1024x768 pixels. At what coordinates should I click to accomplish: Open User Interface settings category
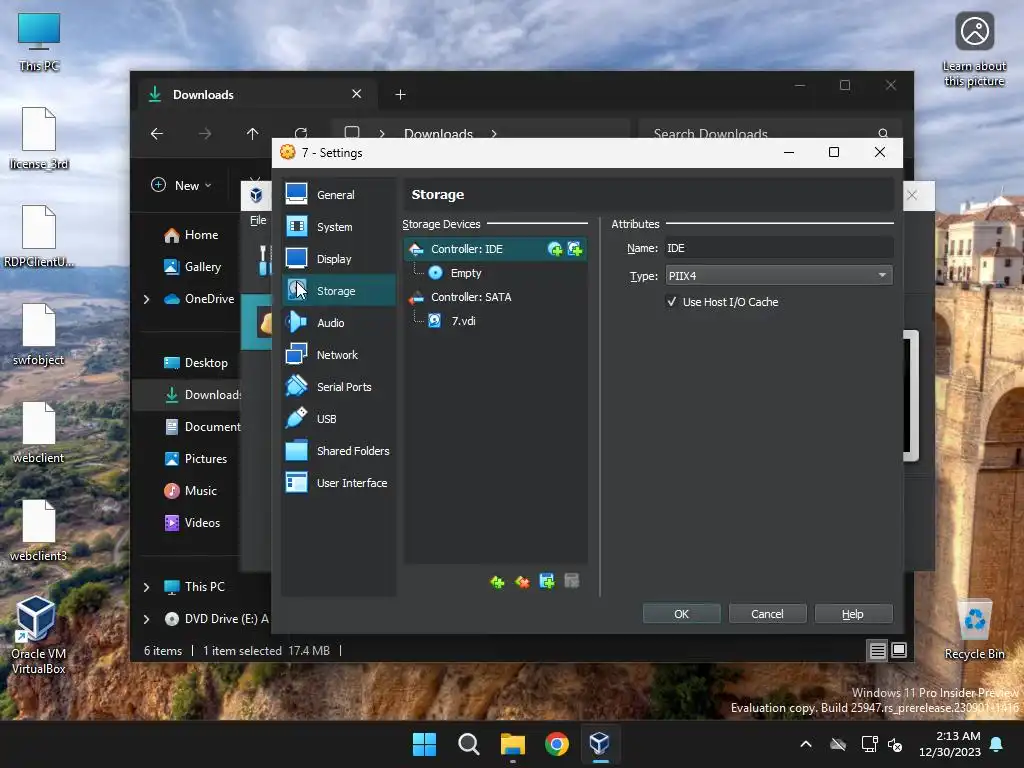(338, 483)
